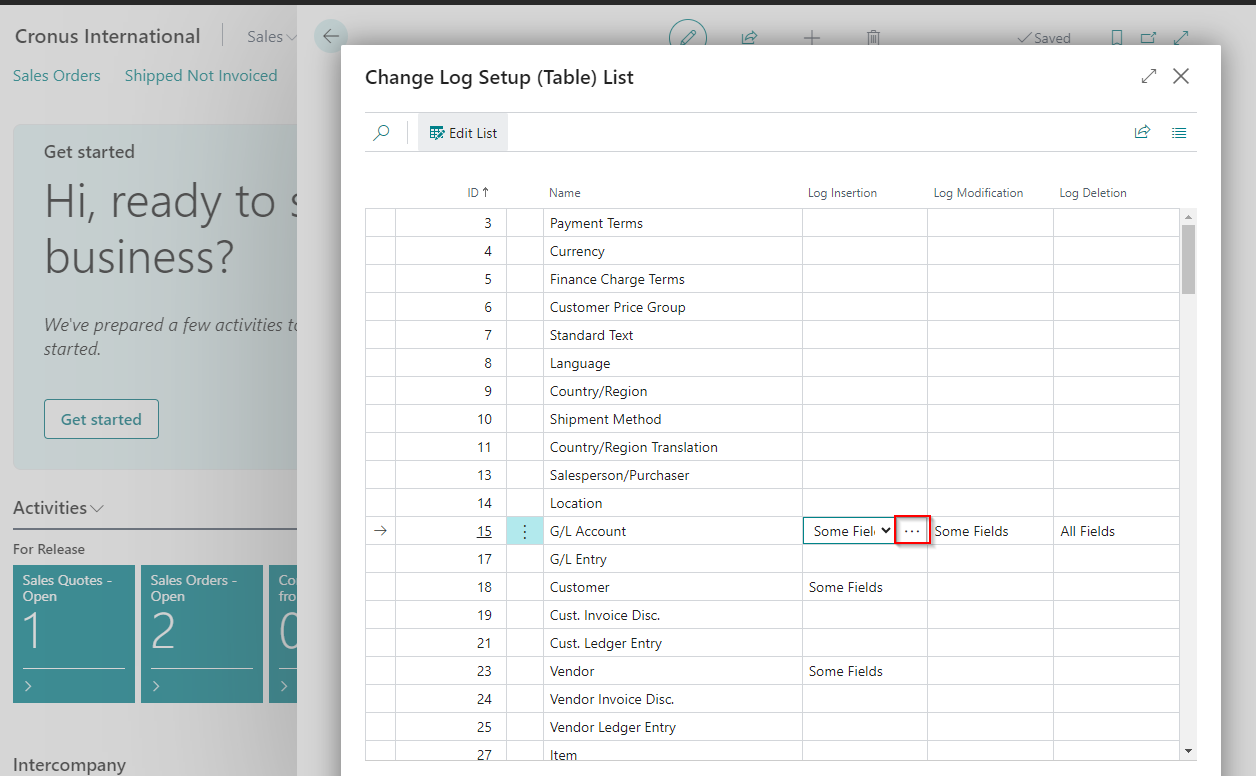Select the Country/Region row
This screenshot has height=776, width=1256.
pos(772,391)
